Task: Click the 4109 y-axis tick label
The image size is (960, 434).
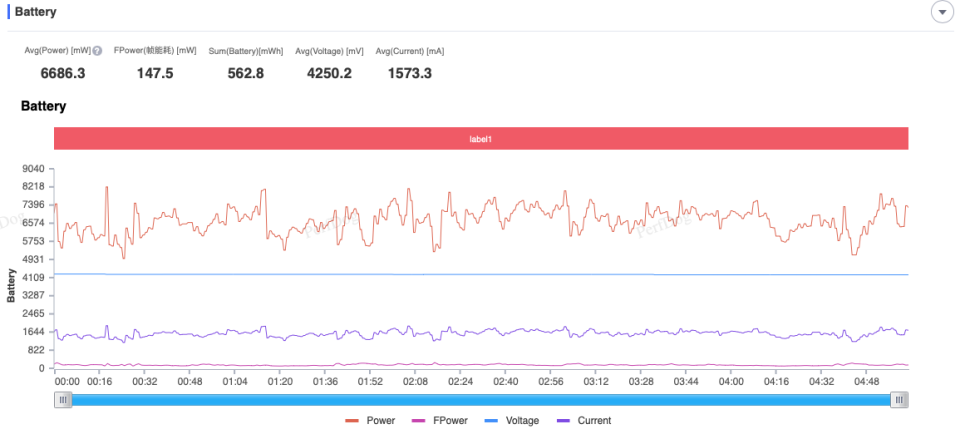Action: pyautogui.click(x=36, y=277)
